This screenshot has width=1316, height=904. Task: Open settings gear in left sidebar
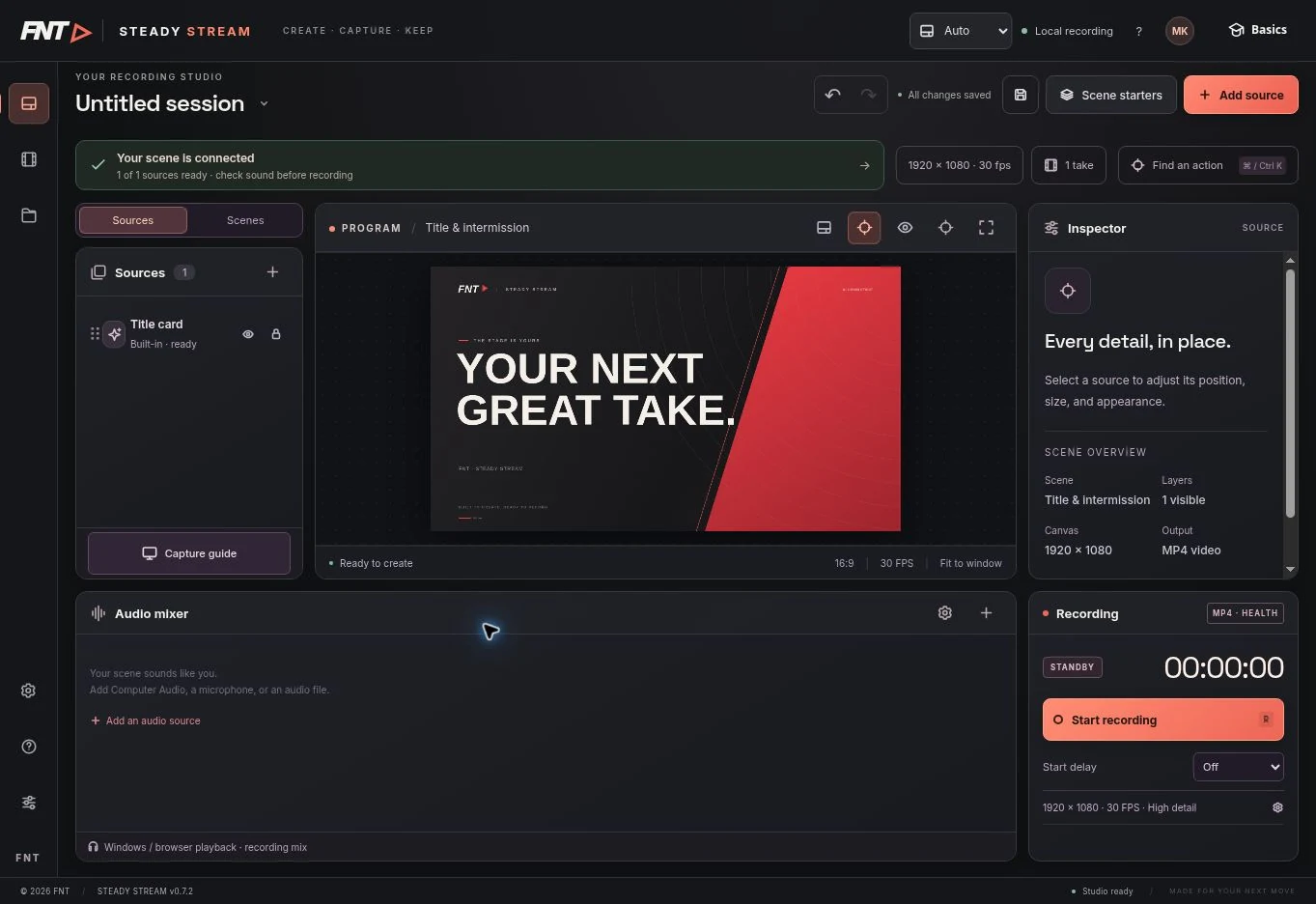(x=29, y=691)
